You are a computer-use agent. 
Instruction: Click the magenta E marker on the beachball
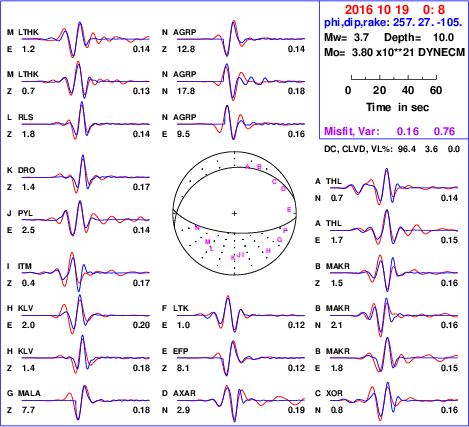click(x=289, y=210)
